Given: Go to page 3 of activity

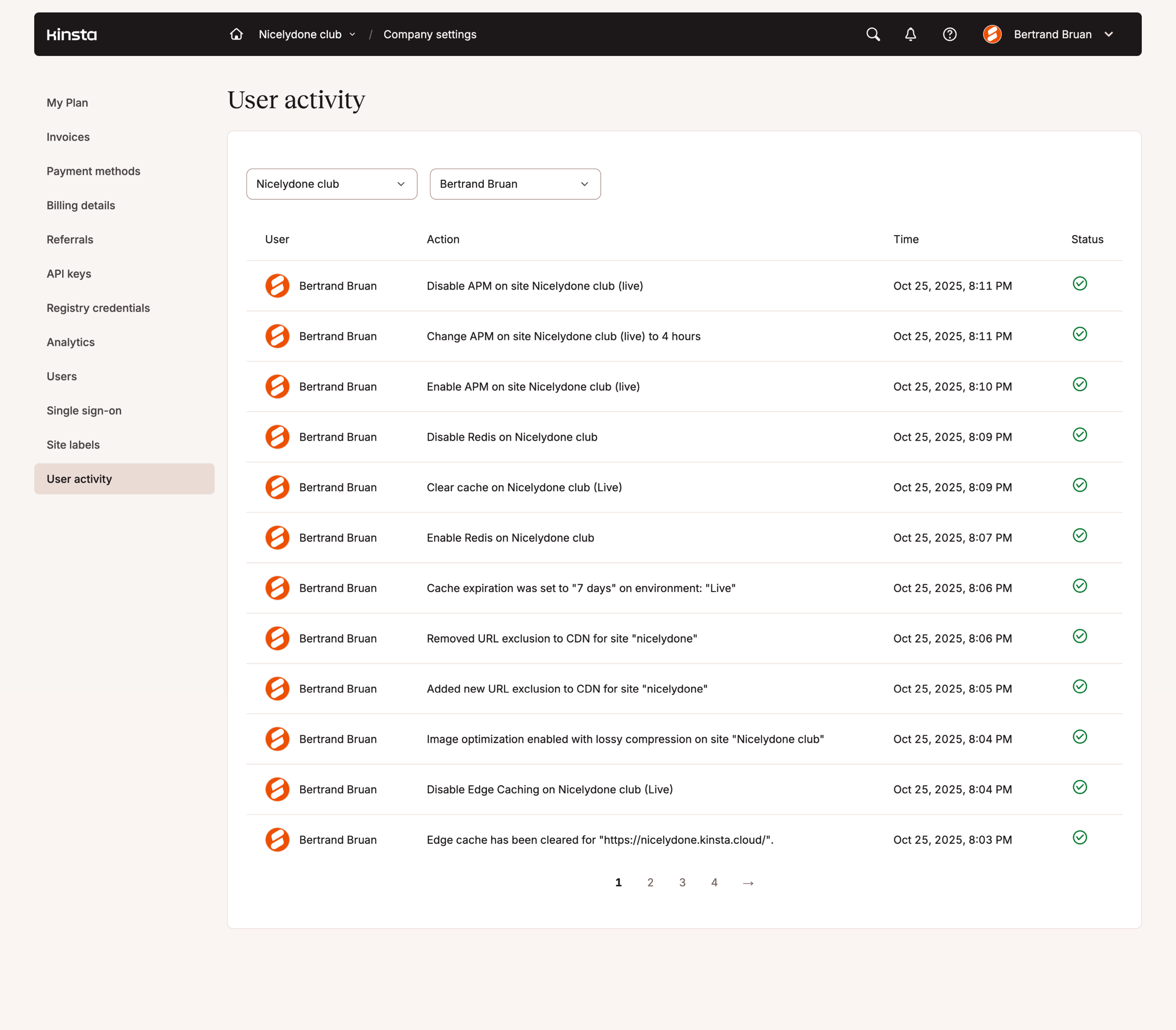Looking at the screenshot, I should [x=683, y=882].
